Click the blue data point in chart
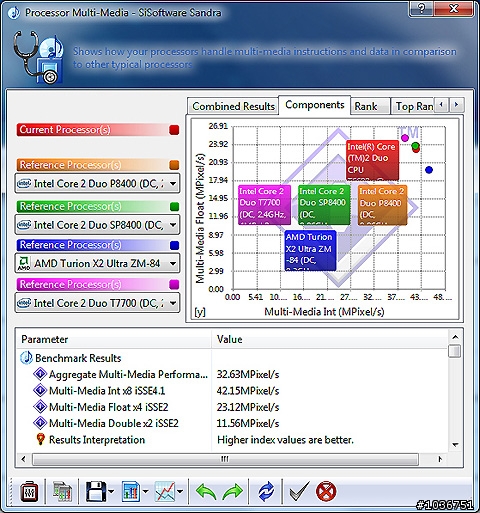Viewport: 480px width, 513px height. 429,170
